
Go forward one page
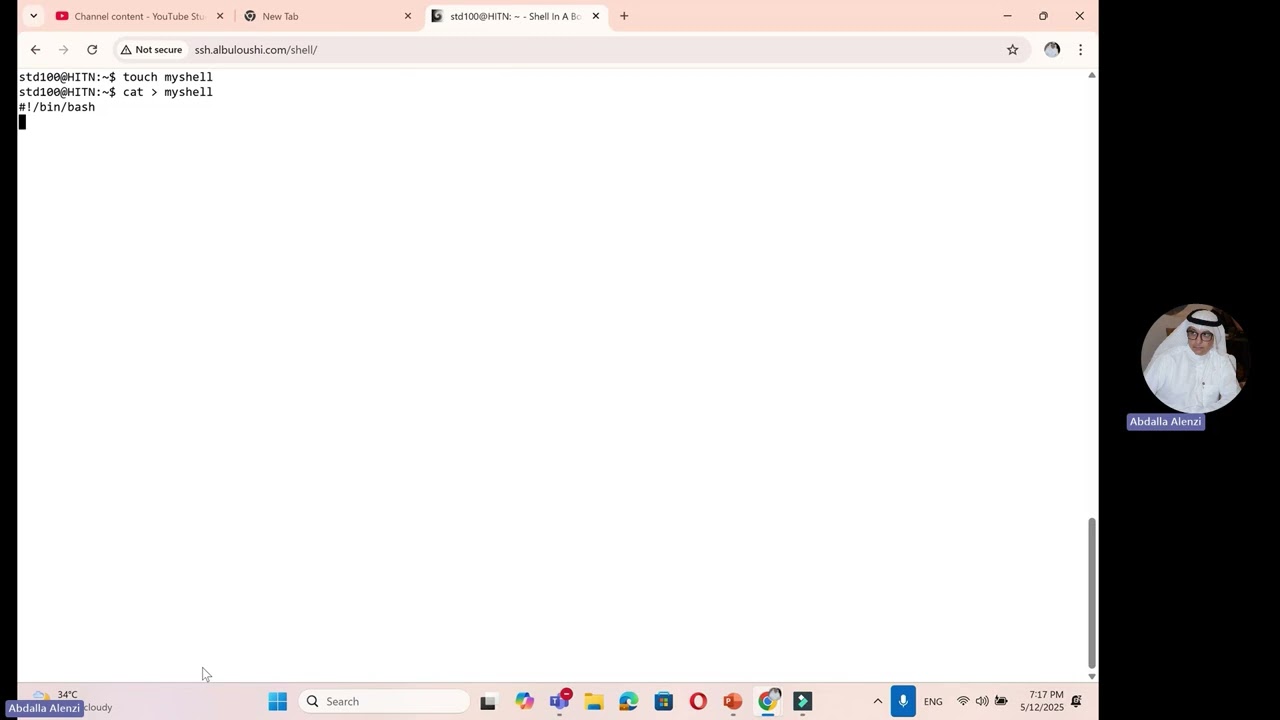pyautogui.click(x=64, y=49)
